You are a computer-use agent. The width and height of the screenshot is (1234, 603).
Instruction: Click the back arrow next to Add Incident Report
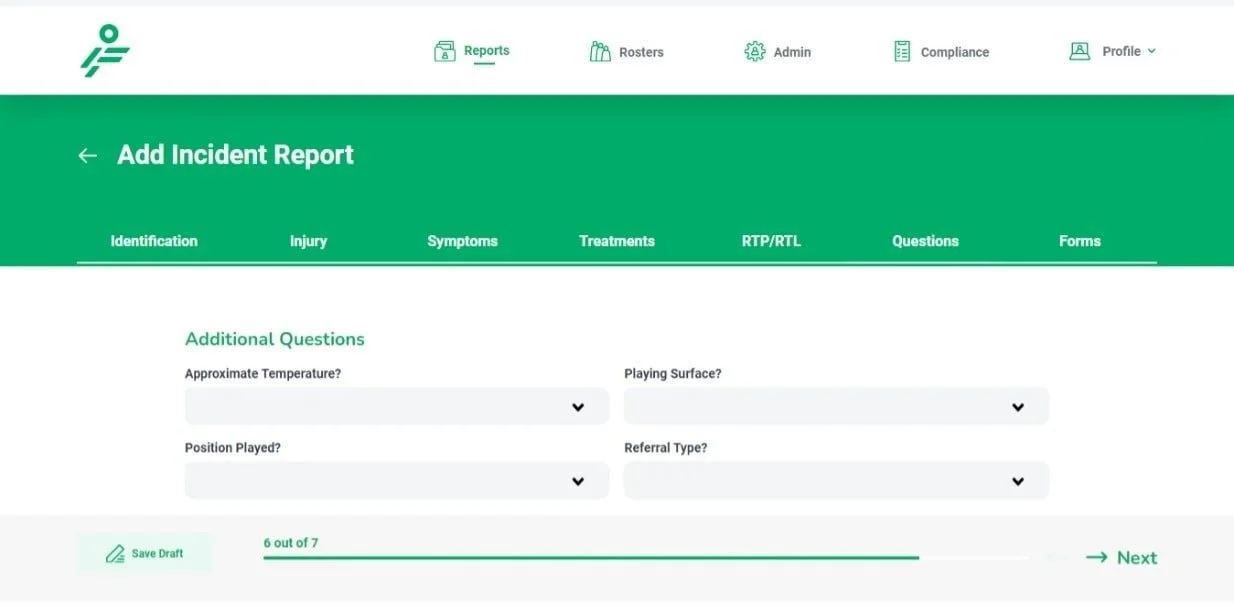(x=87, y=155)
